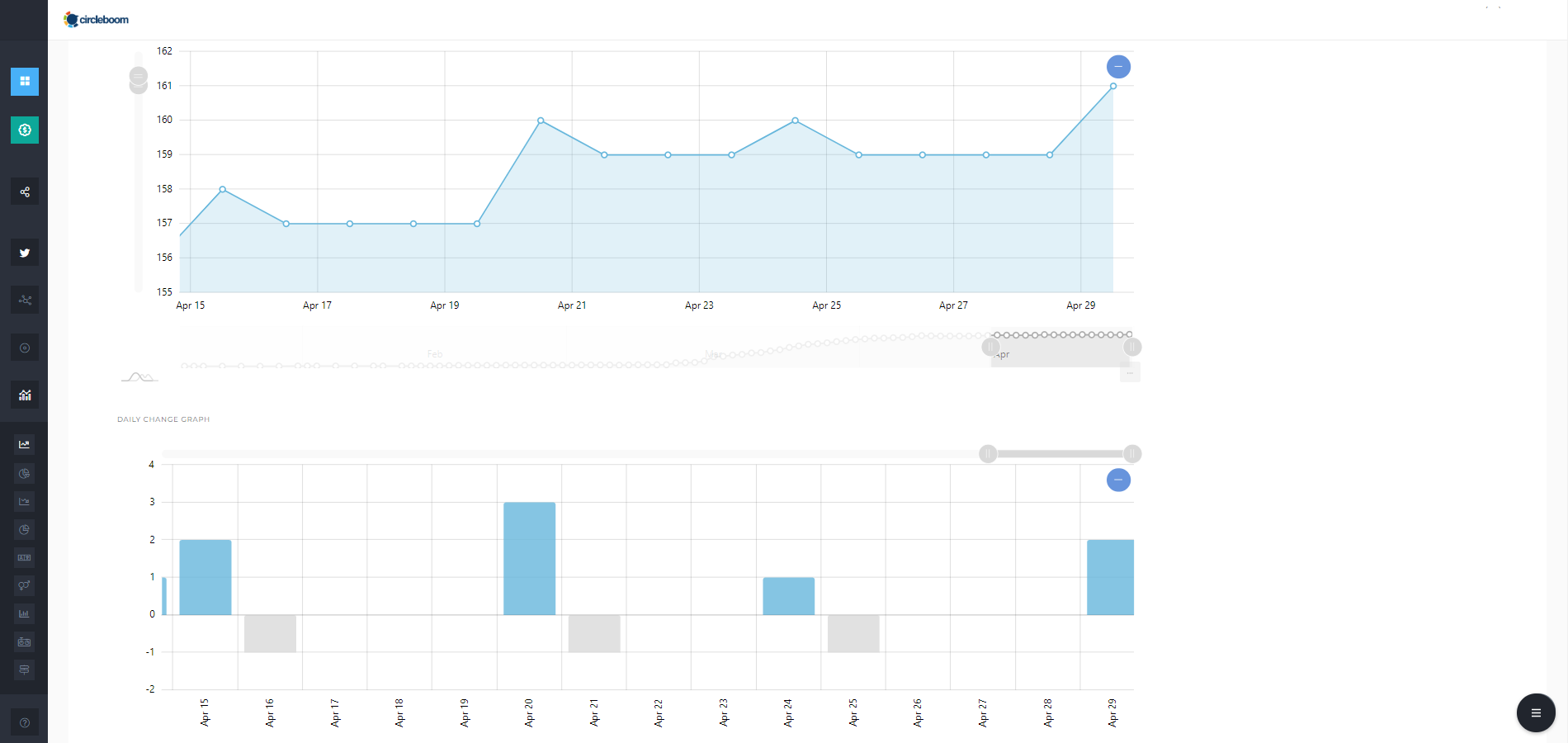Click left handle of daily change range slider
1568x743 pixels.
988,454
